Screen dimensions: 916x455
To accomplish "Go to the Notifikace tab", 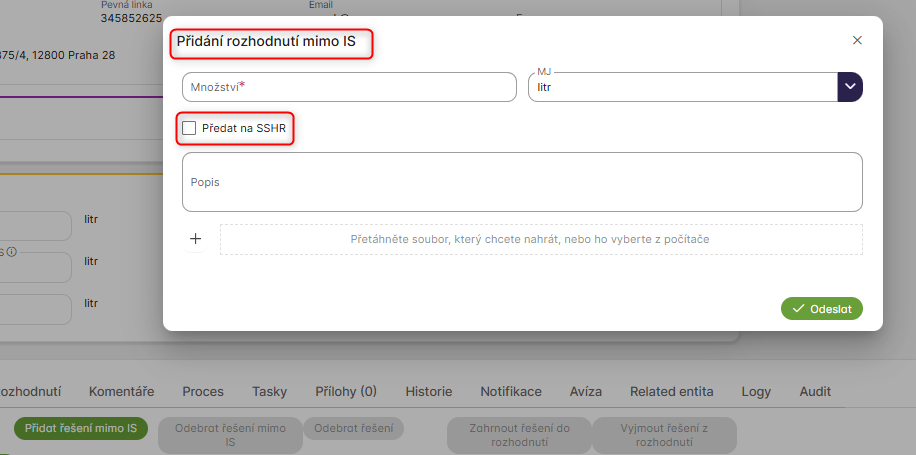I will tap(510, 392).
